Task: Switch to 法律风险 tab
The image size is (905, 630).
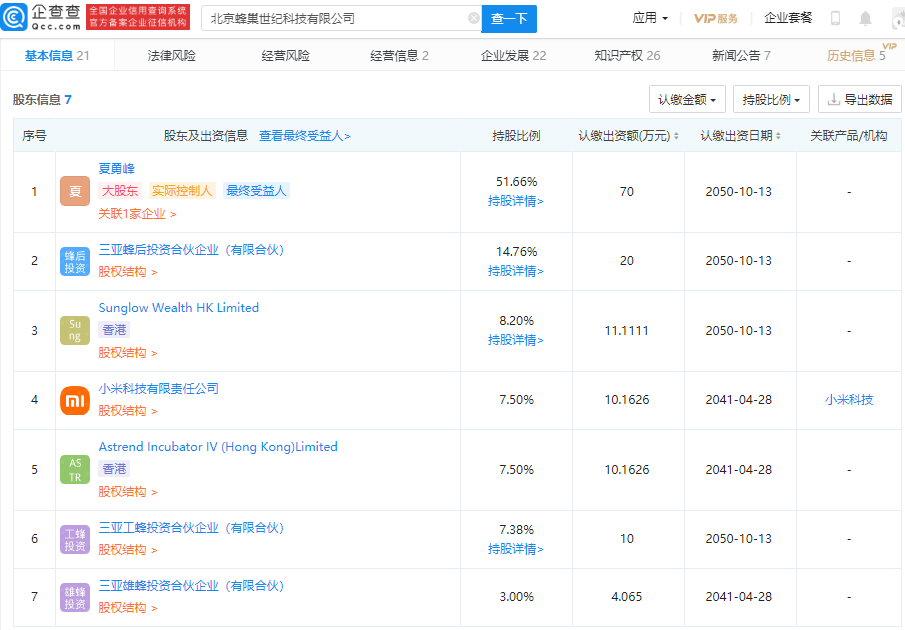Action: click(x=171, y=55)
